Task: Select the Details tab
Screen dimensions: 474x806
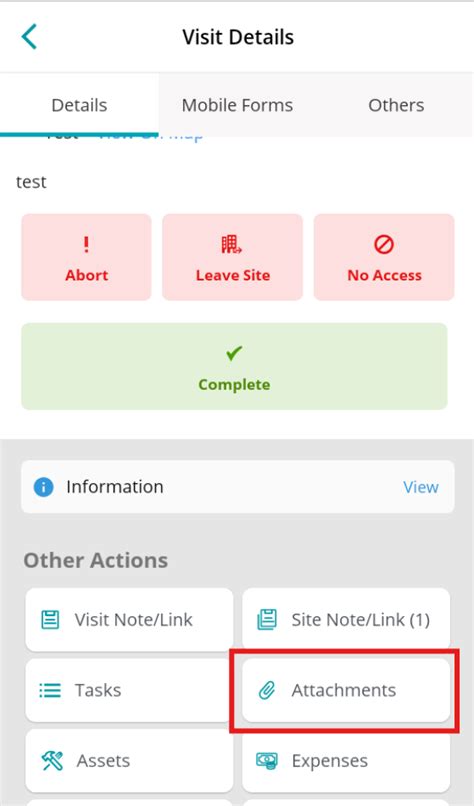Action: pyautogui.click(x=79, y=105)
